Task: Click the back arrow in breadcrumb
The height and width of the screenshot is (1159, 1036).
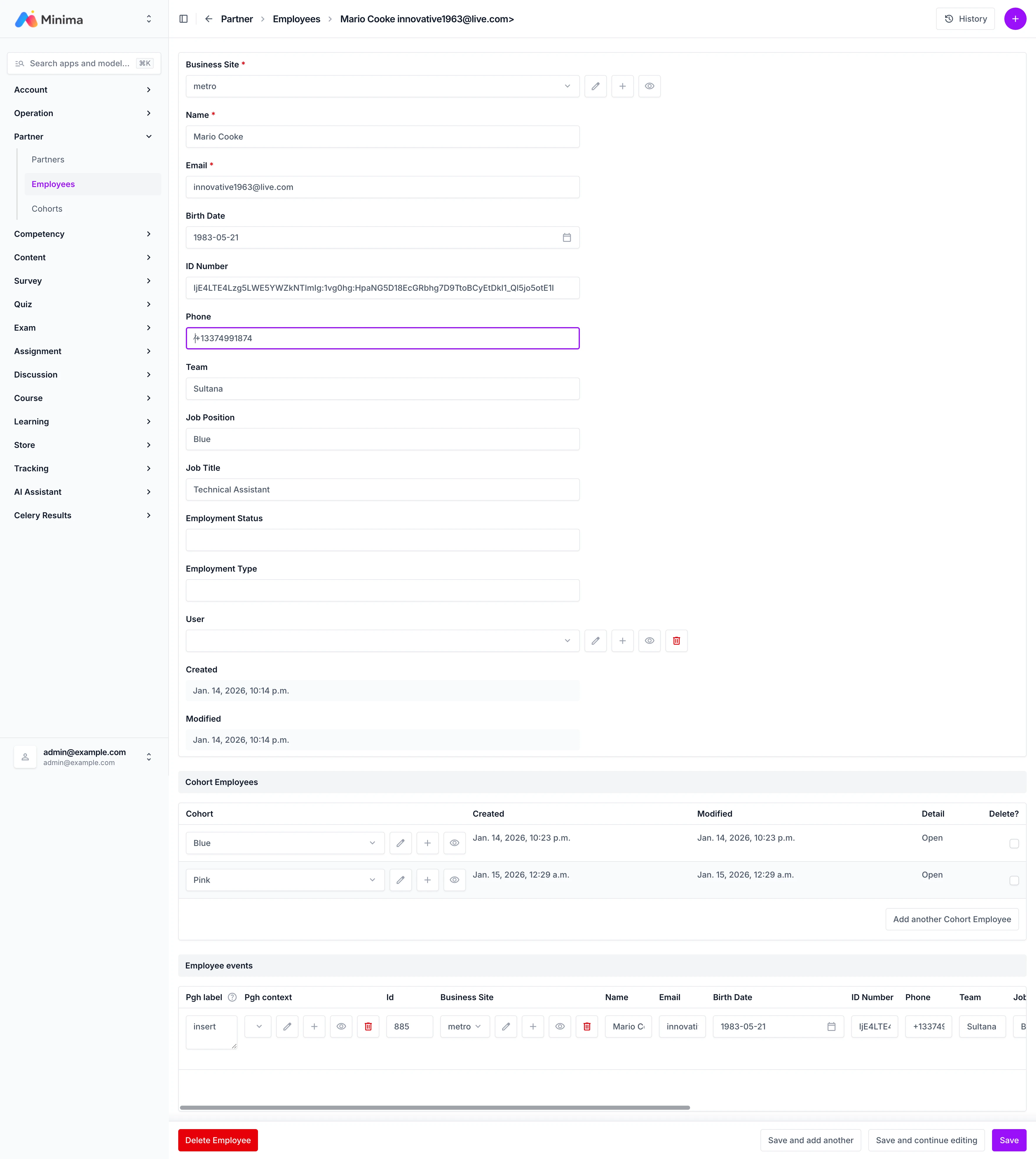Action: click(208, 19)
